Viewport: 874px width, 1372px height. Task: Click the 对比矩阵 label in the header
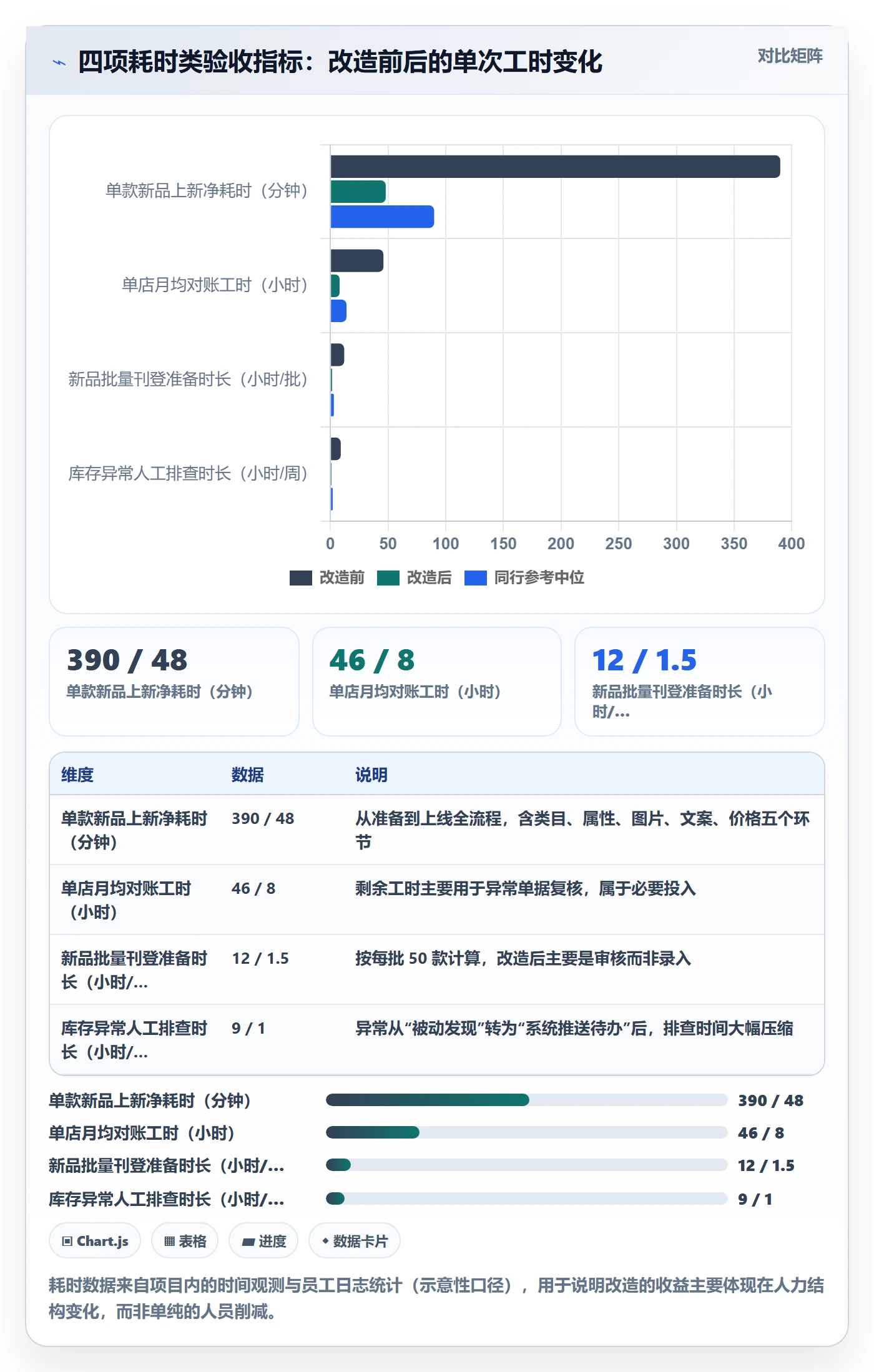[x=790, y=56]
